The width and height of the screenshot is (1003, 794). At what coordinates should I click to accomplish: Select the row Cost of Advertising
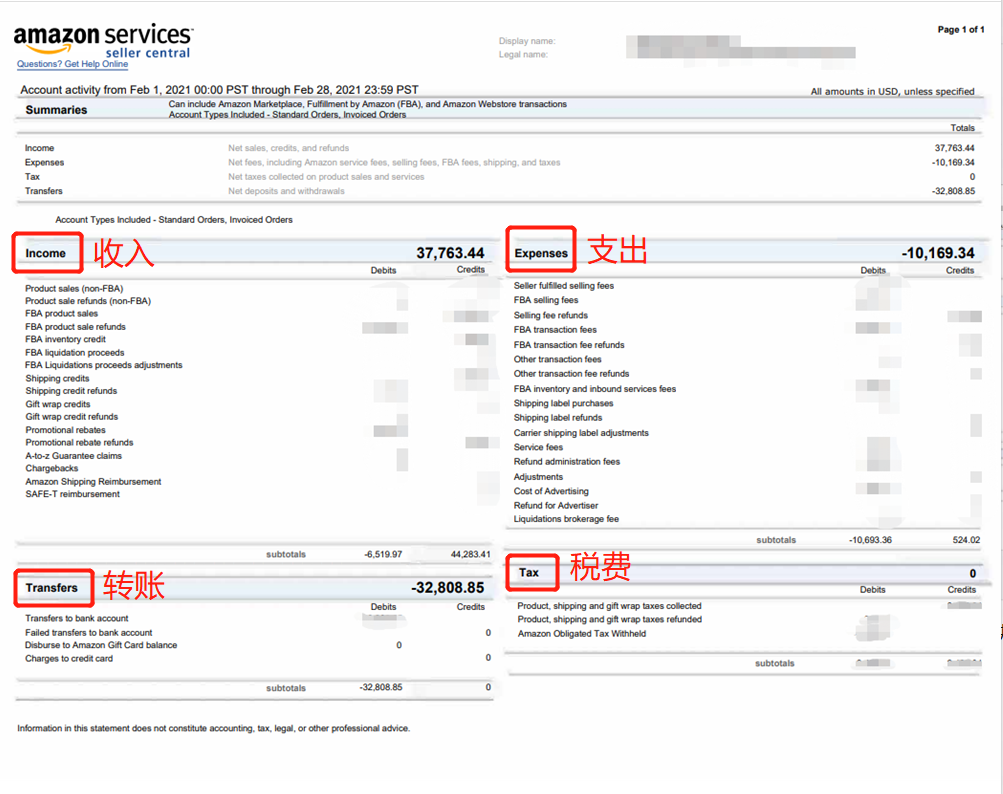coord(551,491)
